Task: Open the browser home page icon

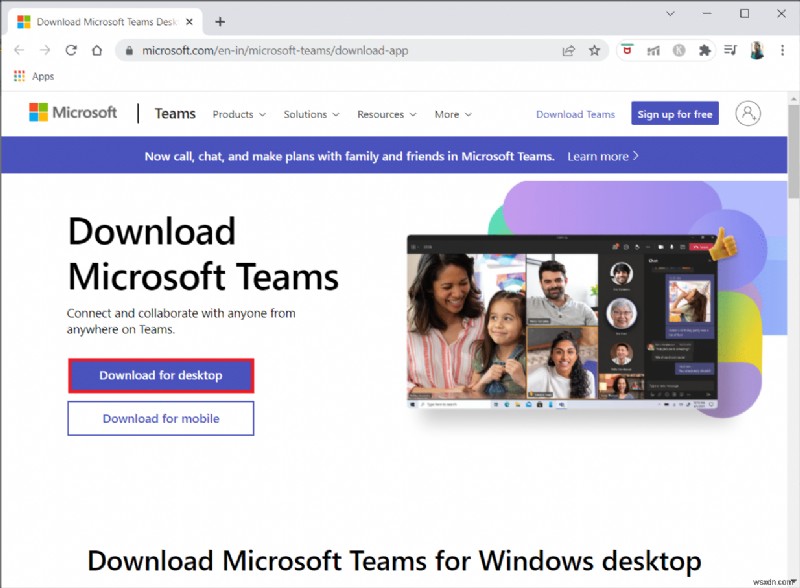Action: [97, 50]
